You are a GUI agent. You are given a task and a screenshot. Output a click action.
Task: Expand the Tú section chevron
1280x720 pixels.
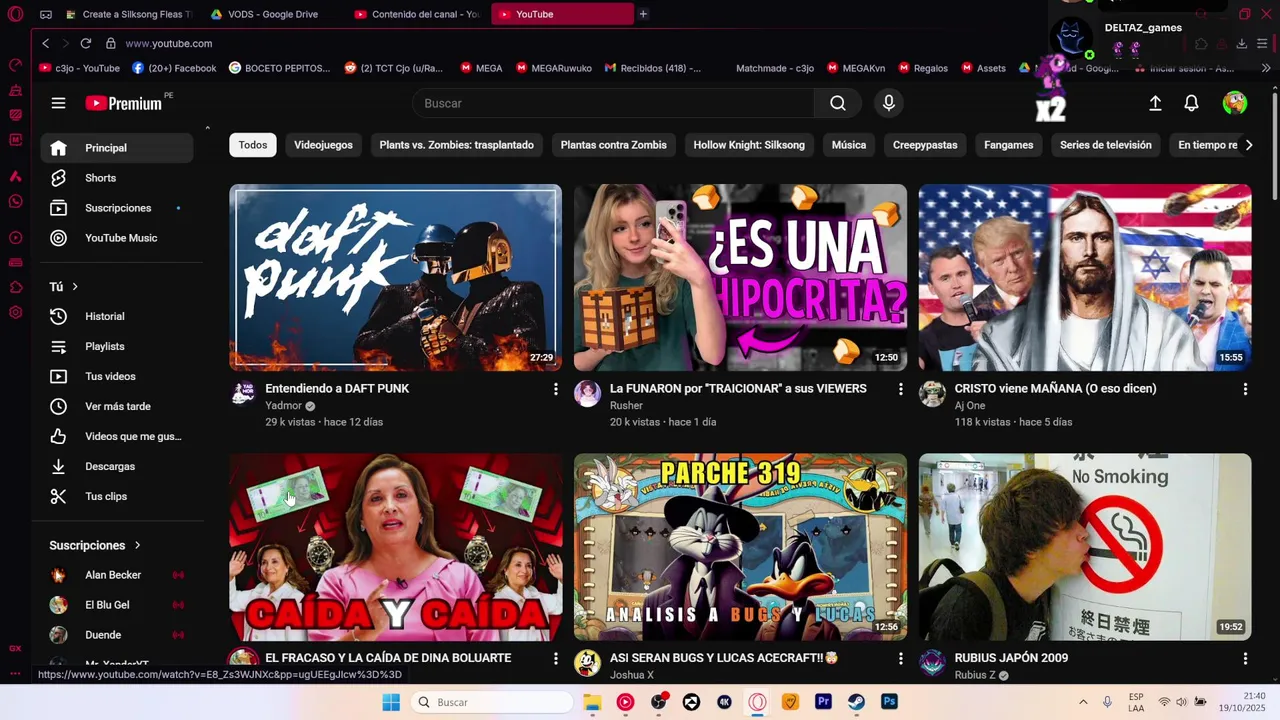[x=75, y=287]
